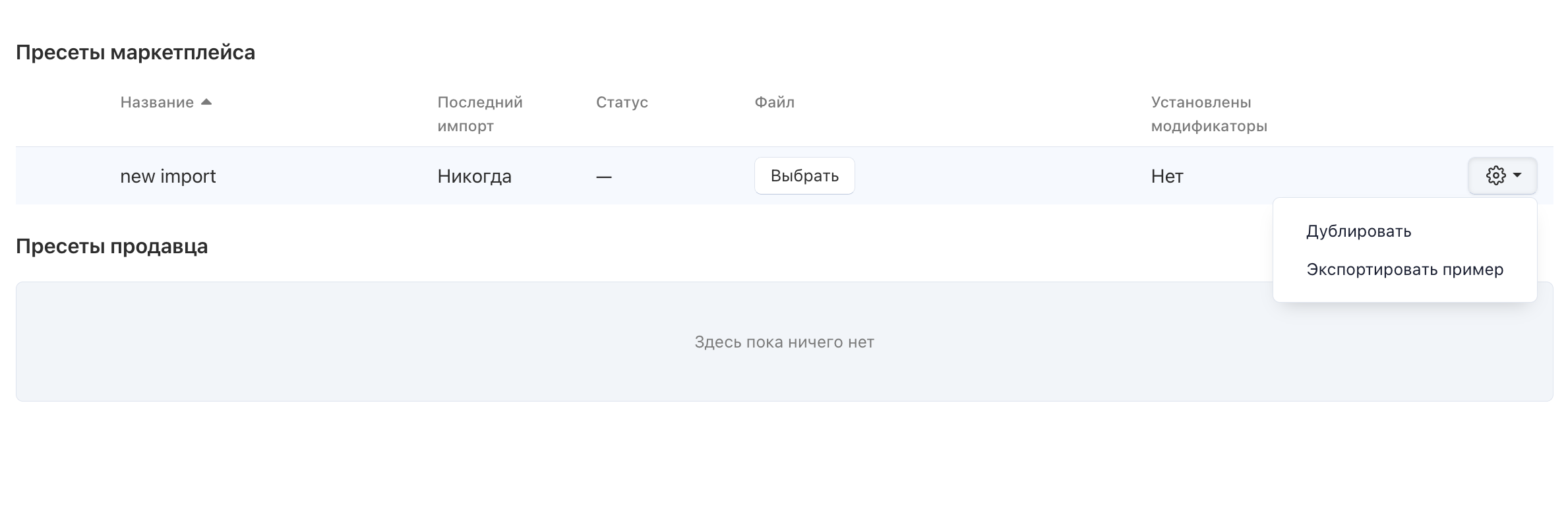Click the Никогда last import value
The image size is (1568, 517).
pyautogui.click(x=474, y=176)
